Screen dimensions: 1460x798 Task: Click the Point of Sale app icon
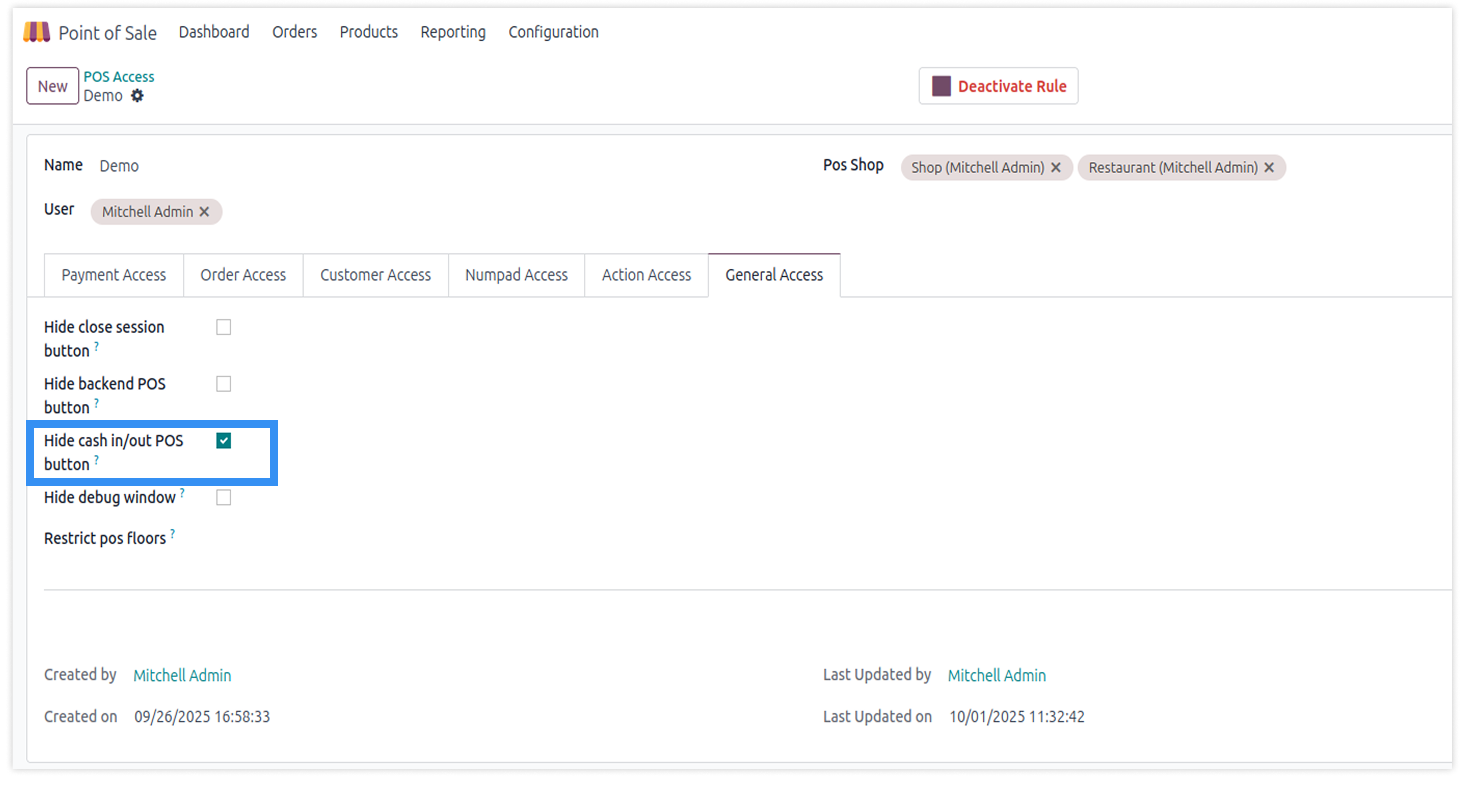(36, 32)
